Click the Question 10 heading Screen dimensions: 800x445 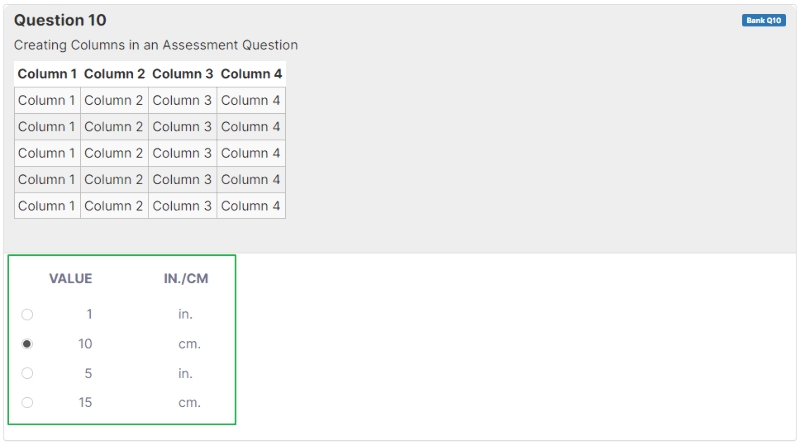click(x=60, y=20)
